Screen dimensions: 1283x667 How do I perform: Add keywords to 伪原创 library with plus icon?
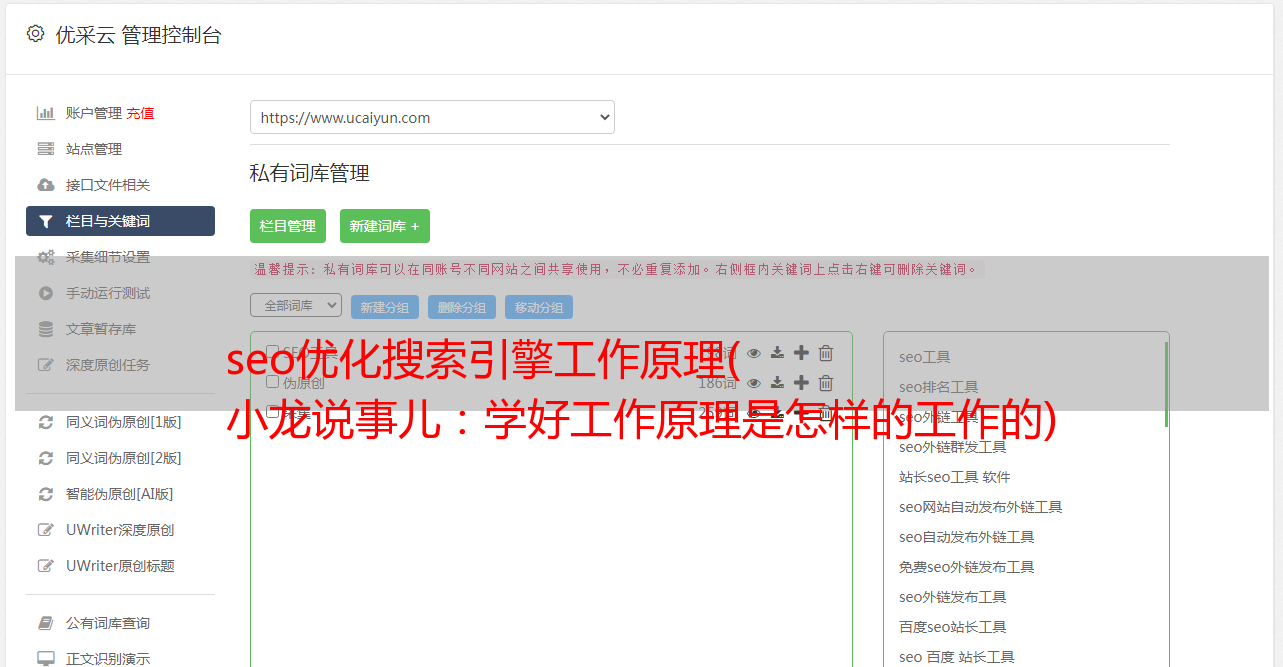pos(801,382)
